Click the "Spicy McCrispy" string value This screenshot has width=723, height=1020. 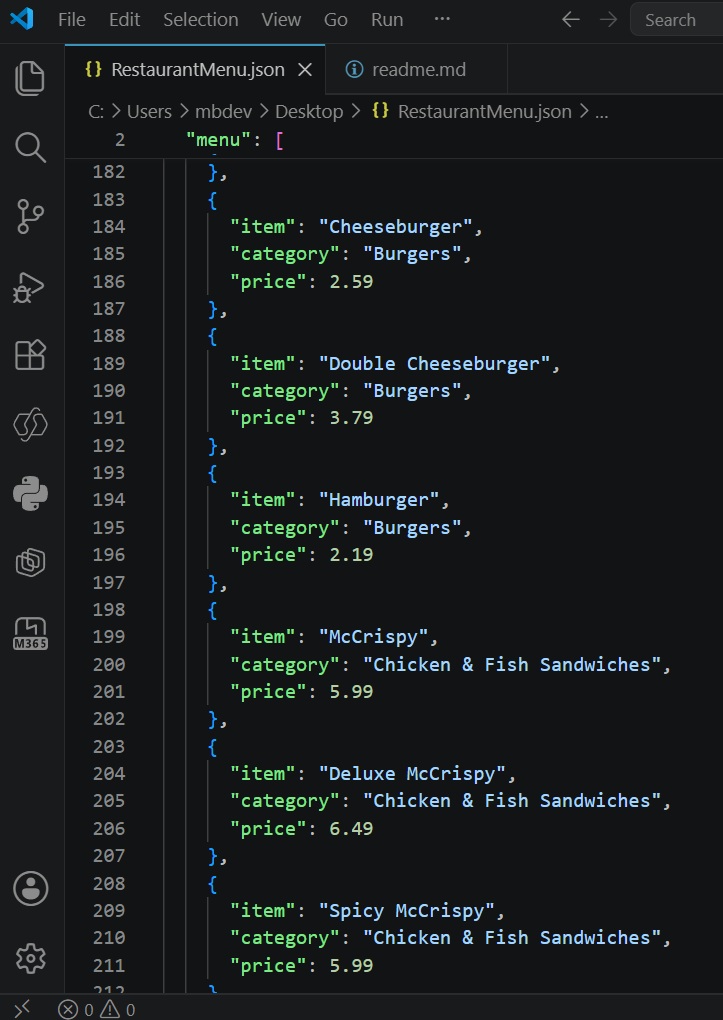pos(406,911)
